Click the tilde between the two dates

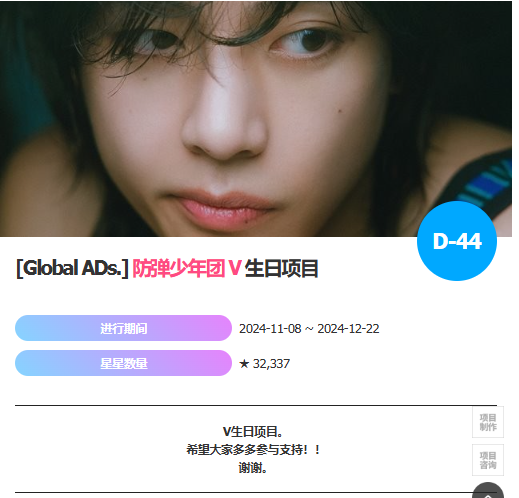[309, 328]
